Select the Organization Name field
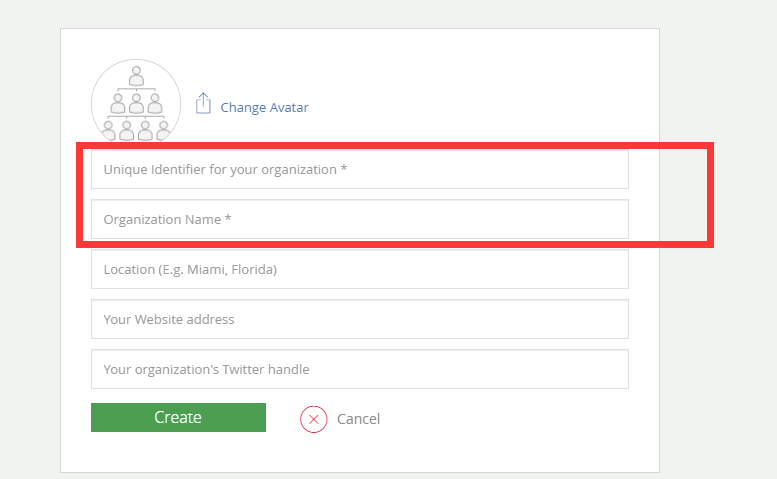This screenshot has height=479, width=777. click(x=359, y=219)
